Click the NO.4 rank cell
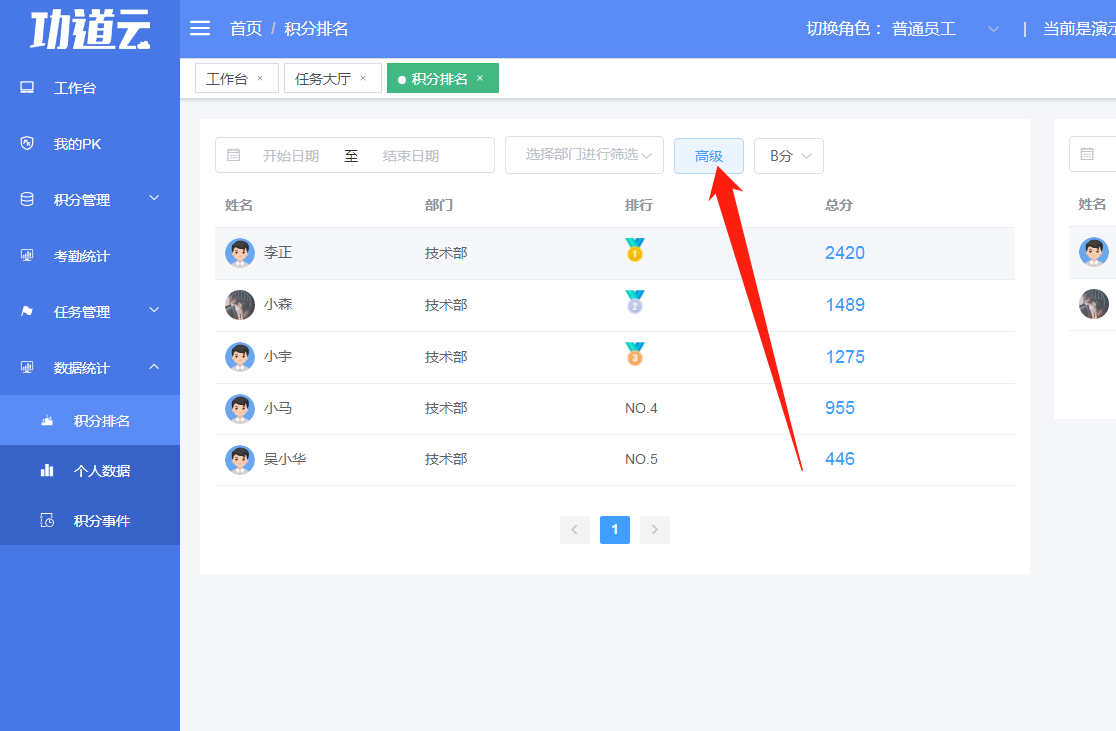This screenshot has width=1116, height=731. pyautogui.click(x=641, y=409)
